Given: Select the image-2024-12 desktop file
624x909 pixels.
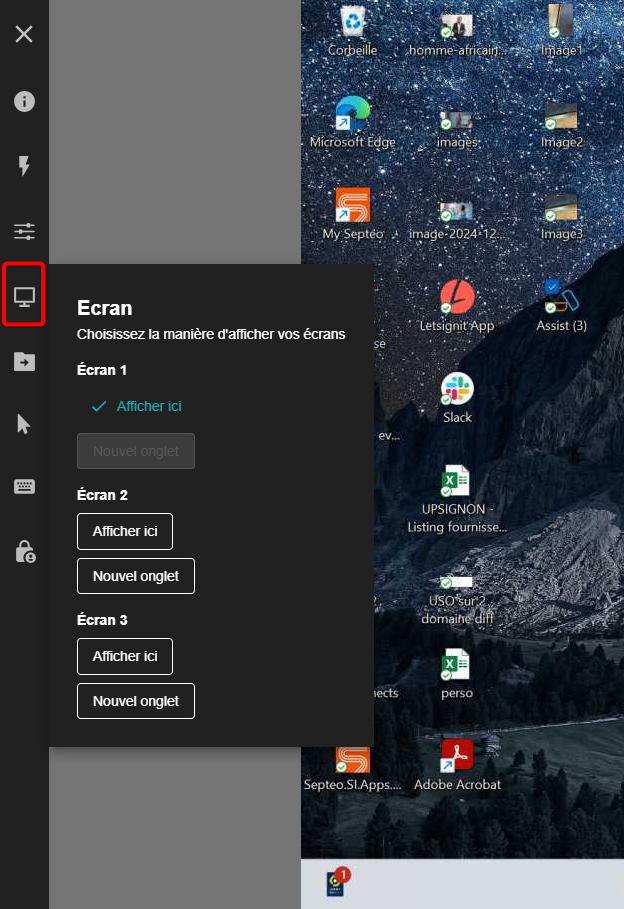Looking at the screenshot, I should [457, 220].
